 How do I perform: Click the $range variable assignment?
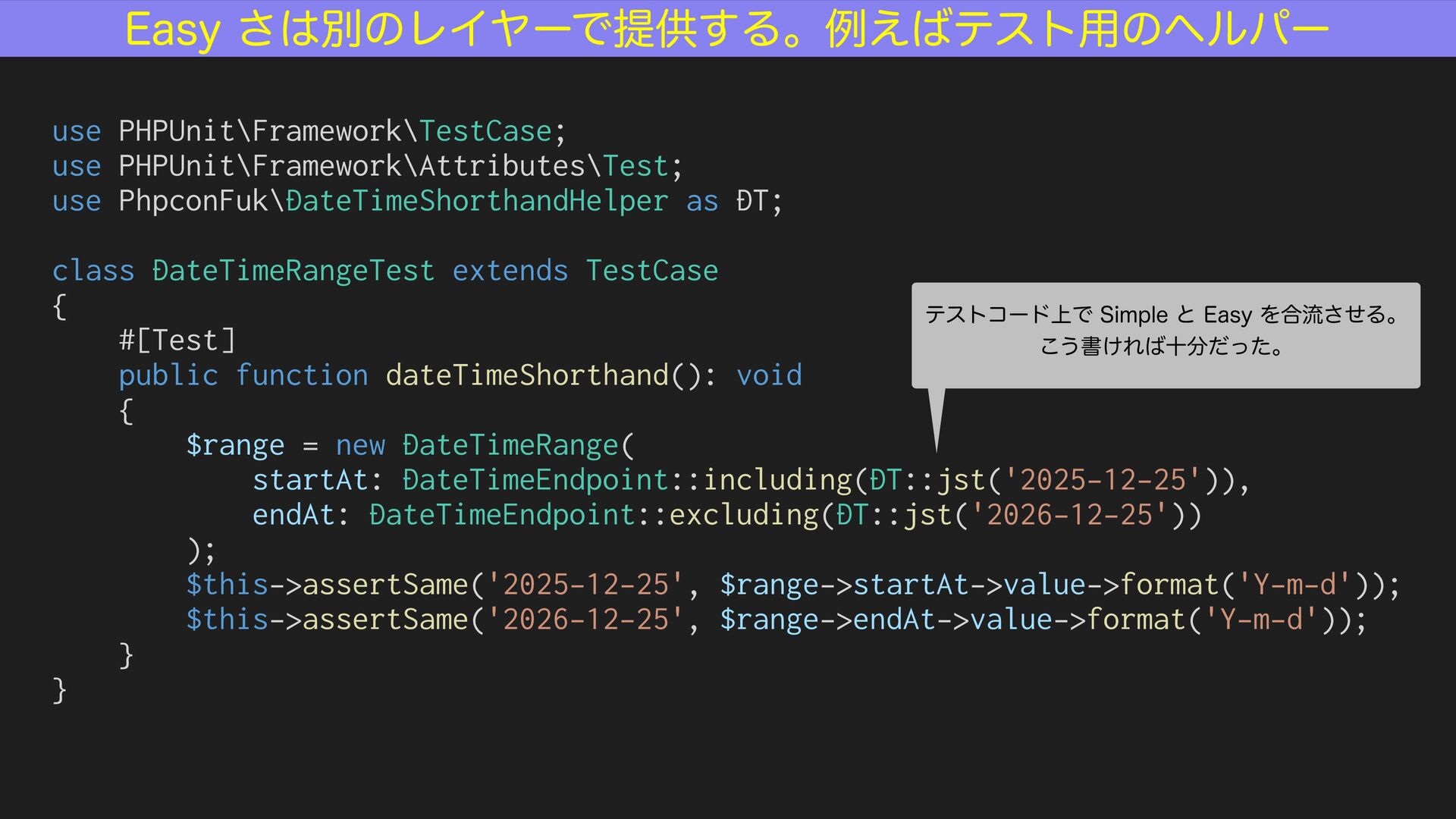[x=235, y=445]
